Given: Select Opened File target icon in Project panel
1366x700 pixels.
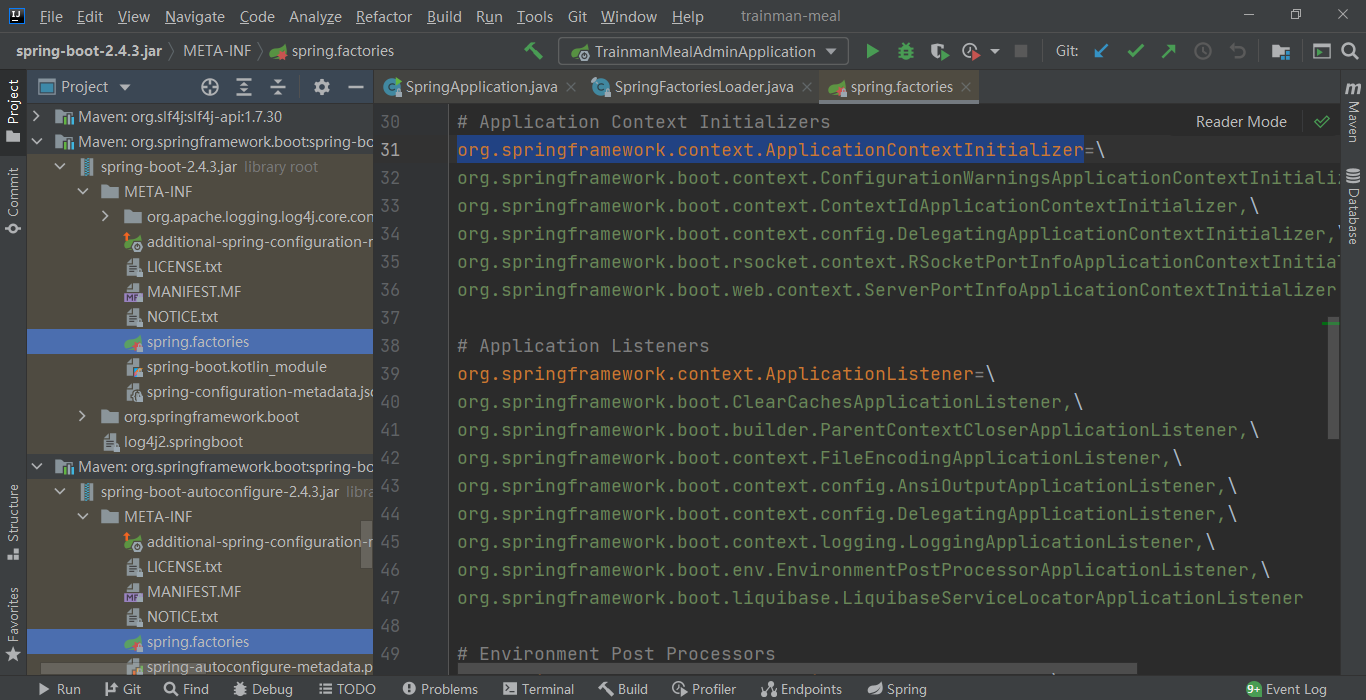Looking at the screenshot, I should tap(209, 87).
